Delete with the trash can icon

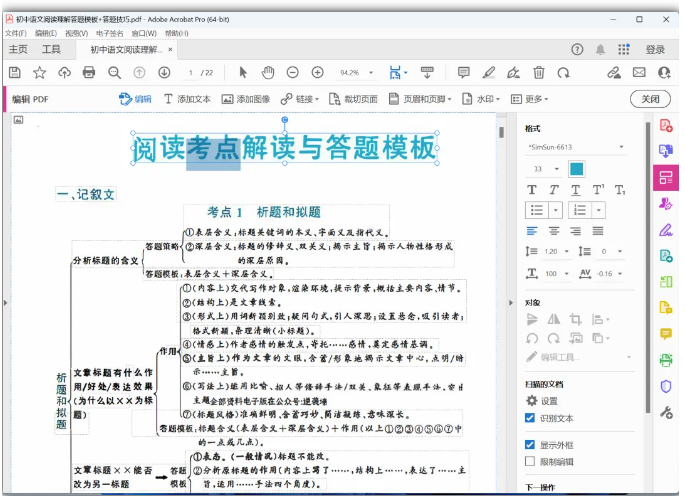(x=539, y=73)
